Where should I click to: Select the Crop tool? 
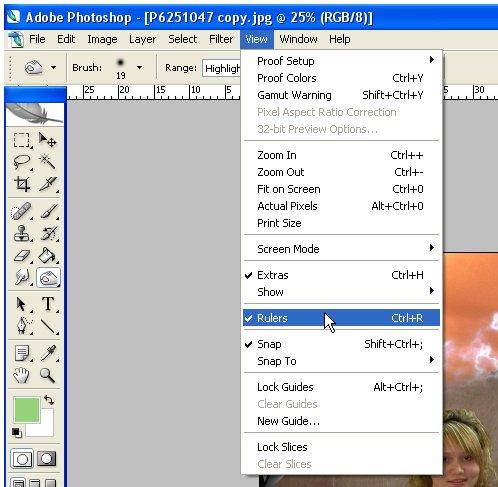21,184
